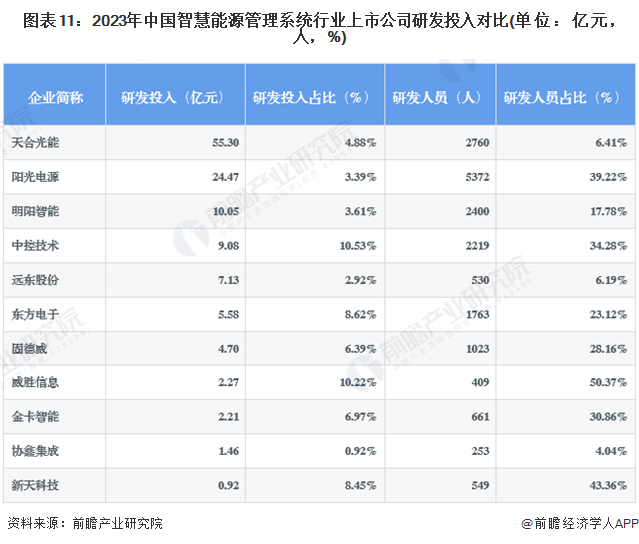Click the 企业简称 column header

[x=55, y=95]
